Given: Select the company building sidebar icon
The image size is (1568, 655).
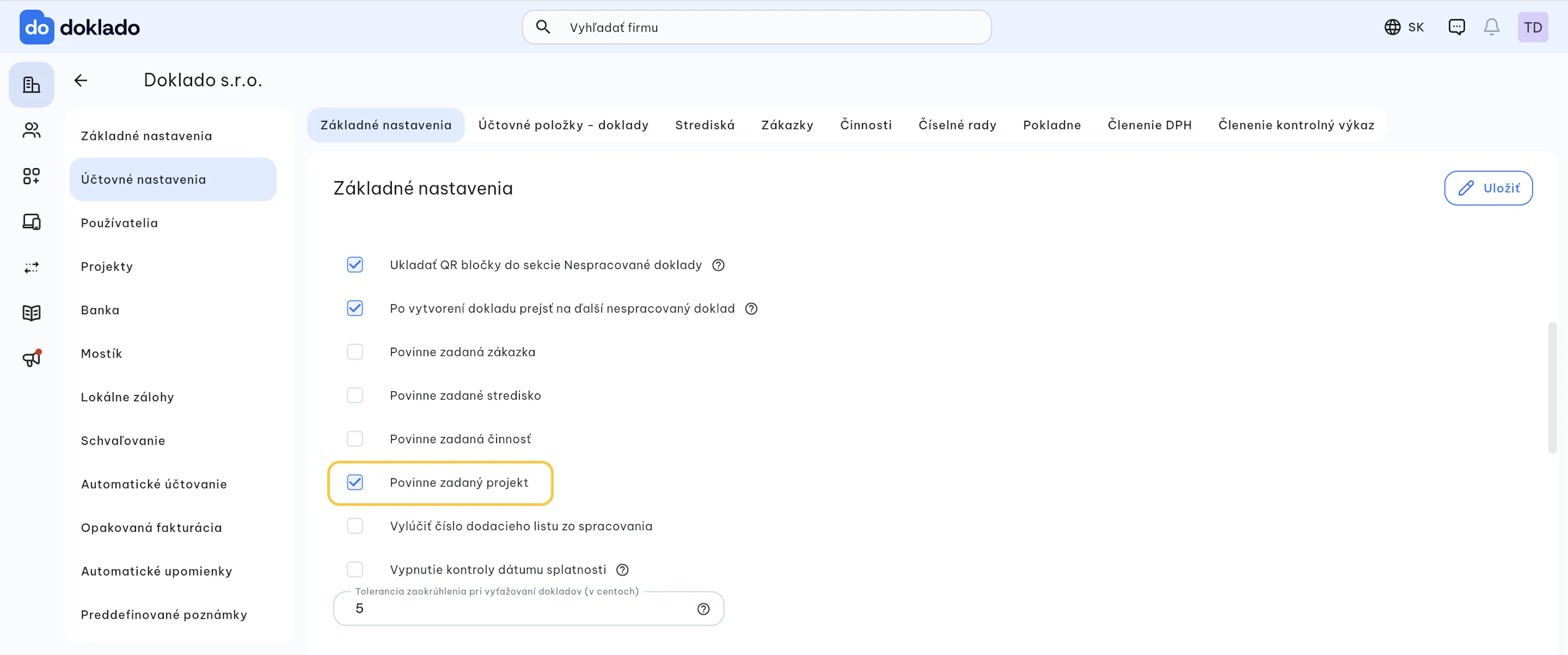Looking at the screenshot, I should (x=32, y=84).
